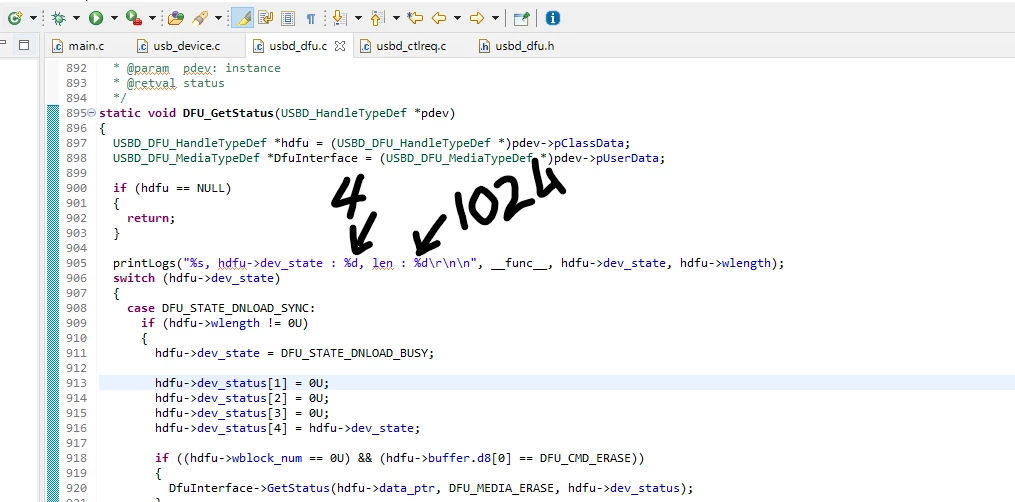The height and width of the screenshot is (502, 1015).
Task: Collapse DFU_GetStatus function fold marker at line 895
Action: (91, 113)
